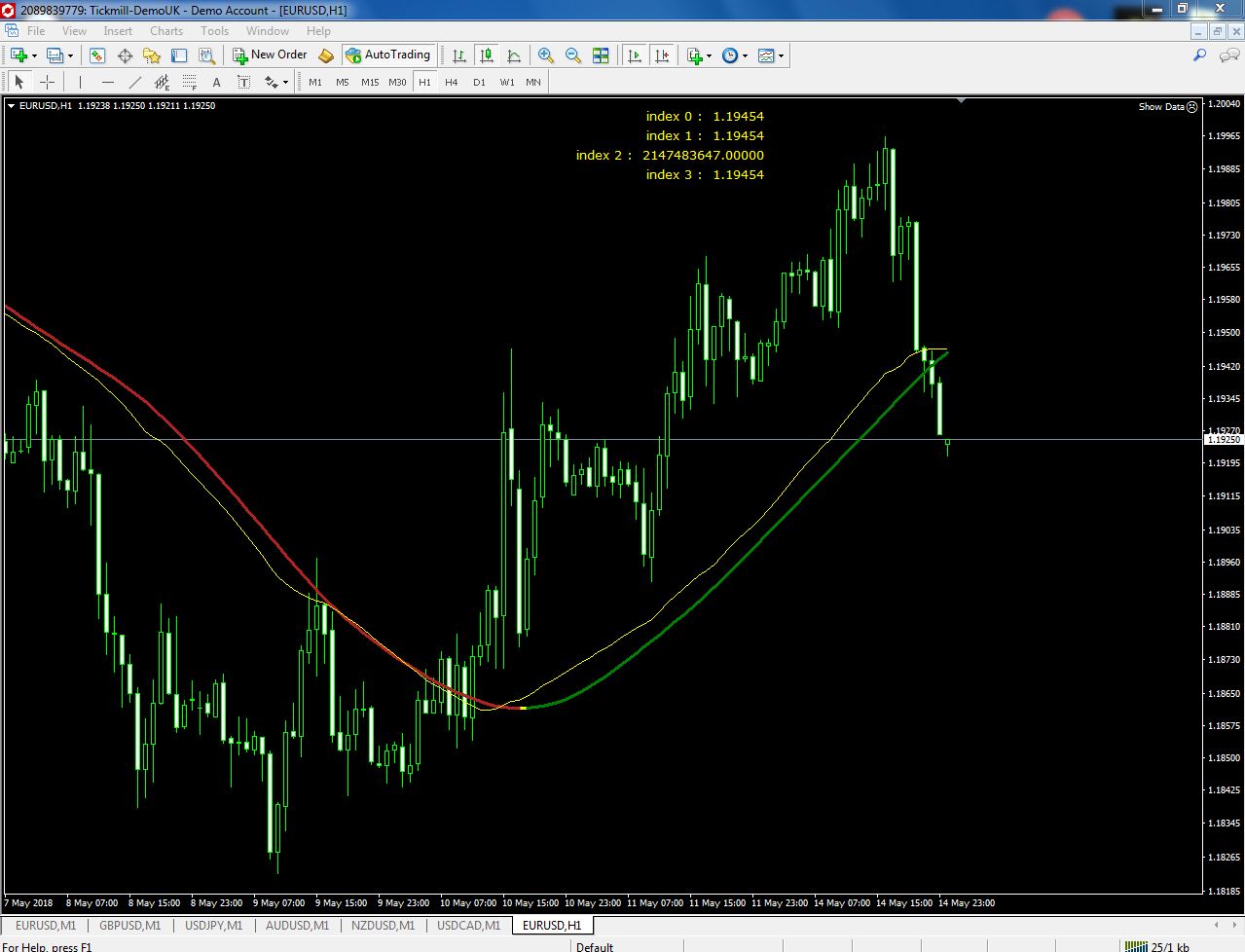Click the New Order button
The height and width of the screenshot is (952, 1245).
[270, 55]
